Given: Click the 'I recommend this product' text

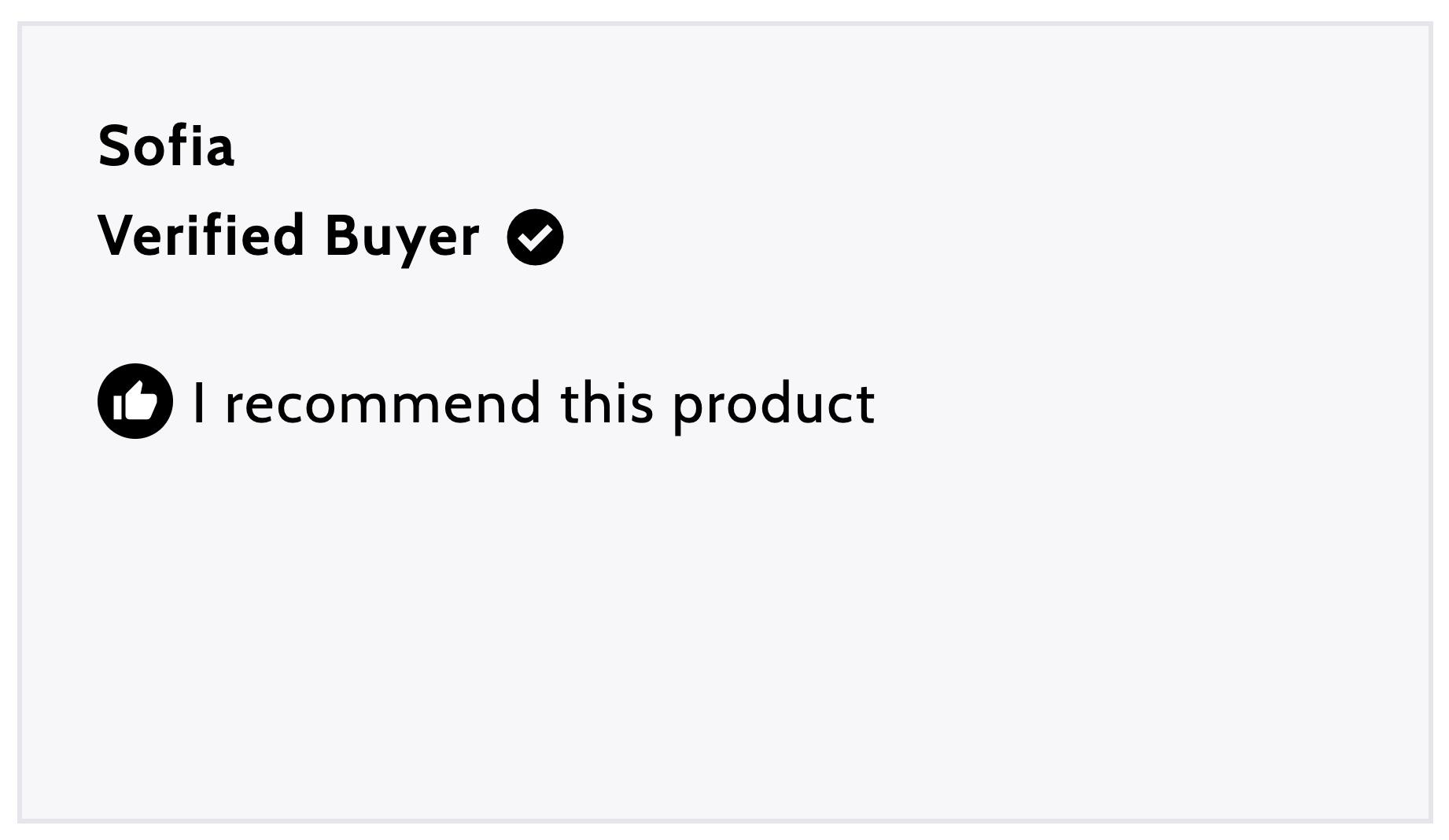Looking at the screenshot, I should [x=534, y=403].
